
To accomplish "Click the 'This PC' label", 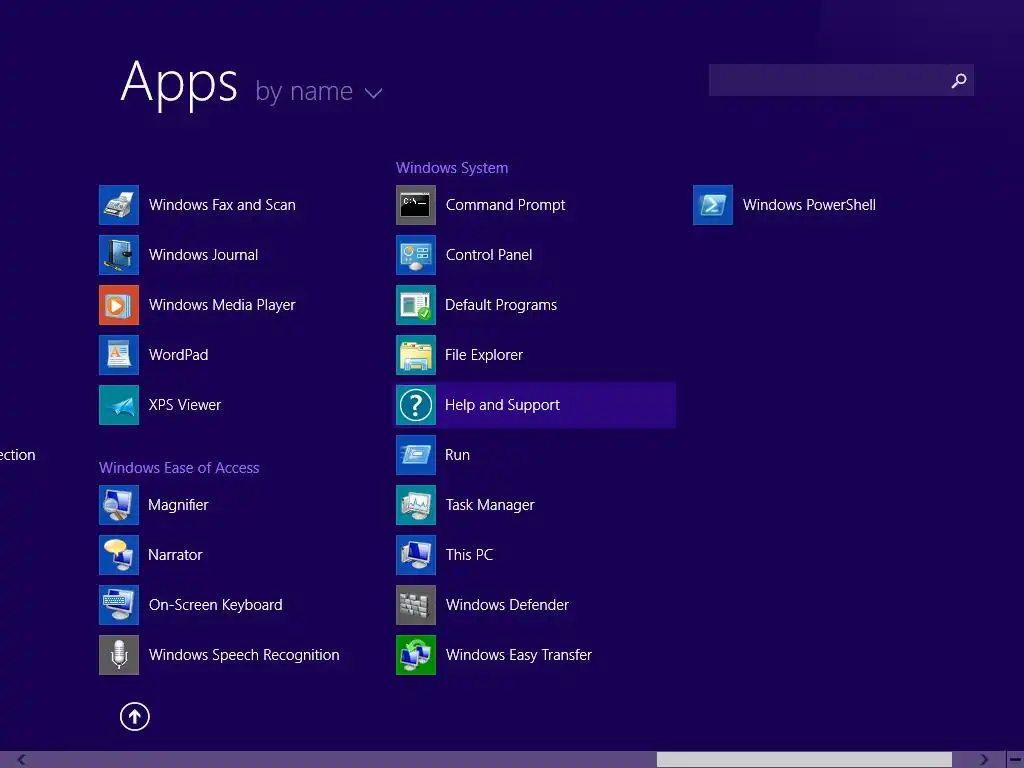I will coord(469,555).
